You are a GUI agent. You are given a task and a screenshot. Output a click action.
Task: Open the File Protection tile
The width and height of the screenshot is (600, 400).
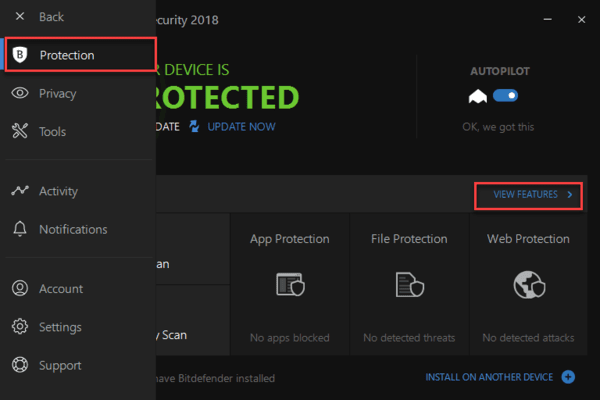pyautogui.click(x=409, y=284)
